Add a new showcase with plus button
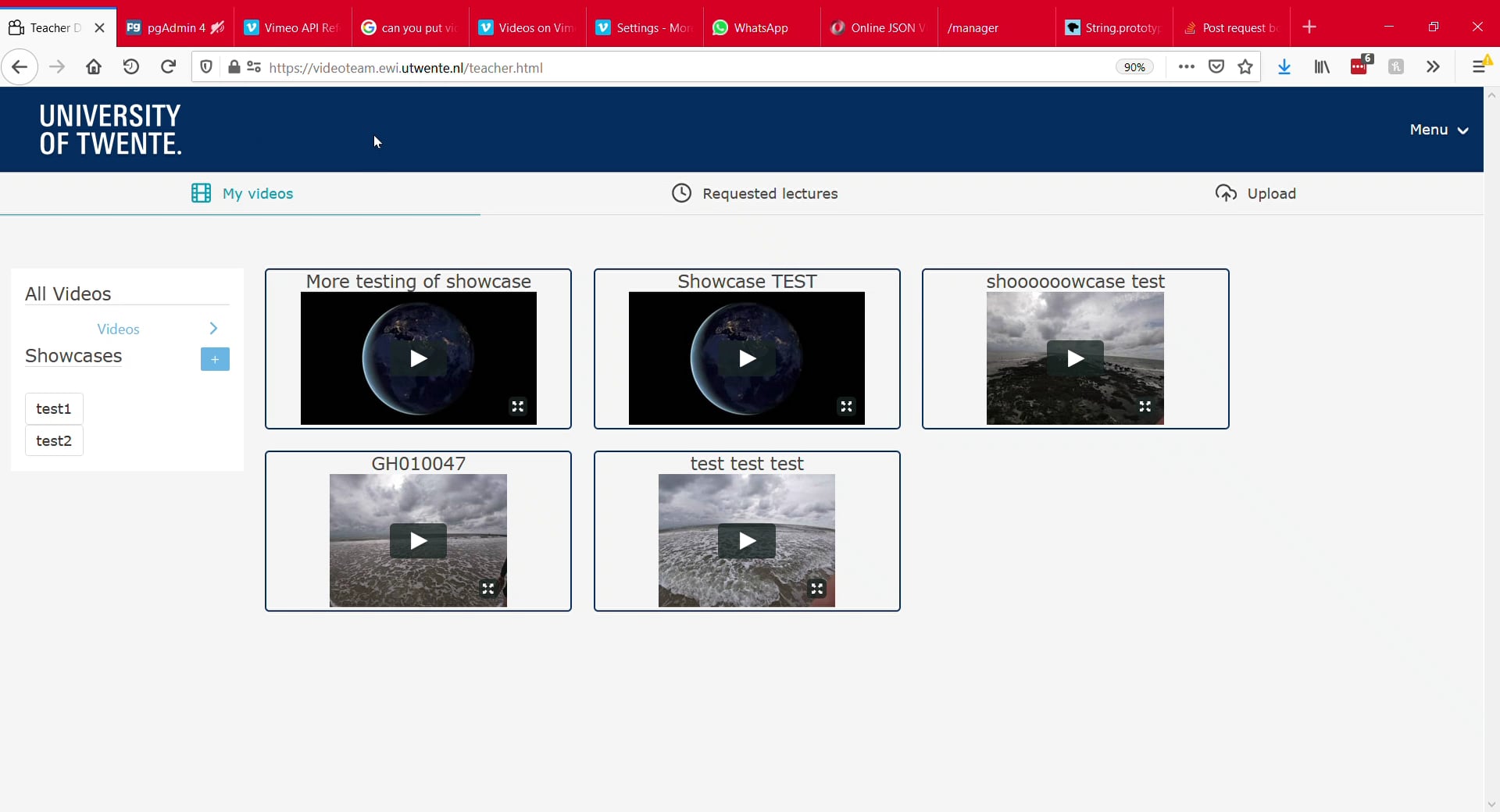1500x812 pixels. pos(215,359)
